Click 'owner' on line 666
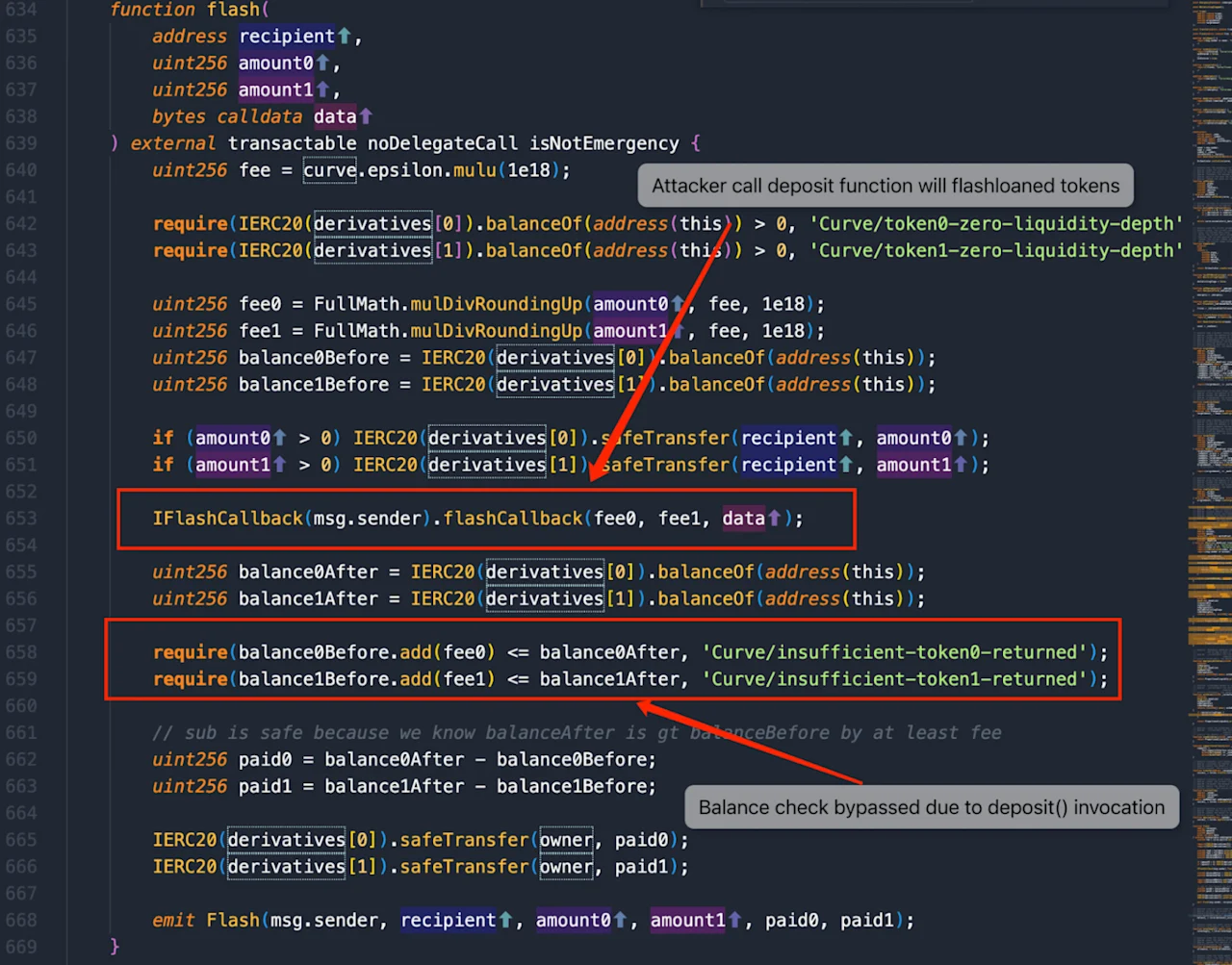This screenshot has width=1232, height=965. pyautogui.click(x=566, y=867)
